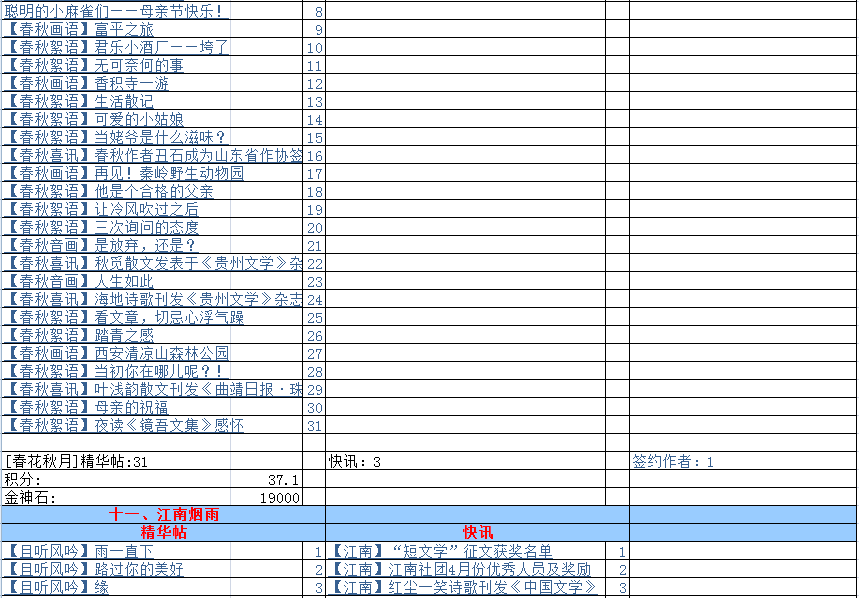Select the row number 27 cell

314,353
